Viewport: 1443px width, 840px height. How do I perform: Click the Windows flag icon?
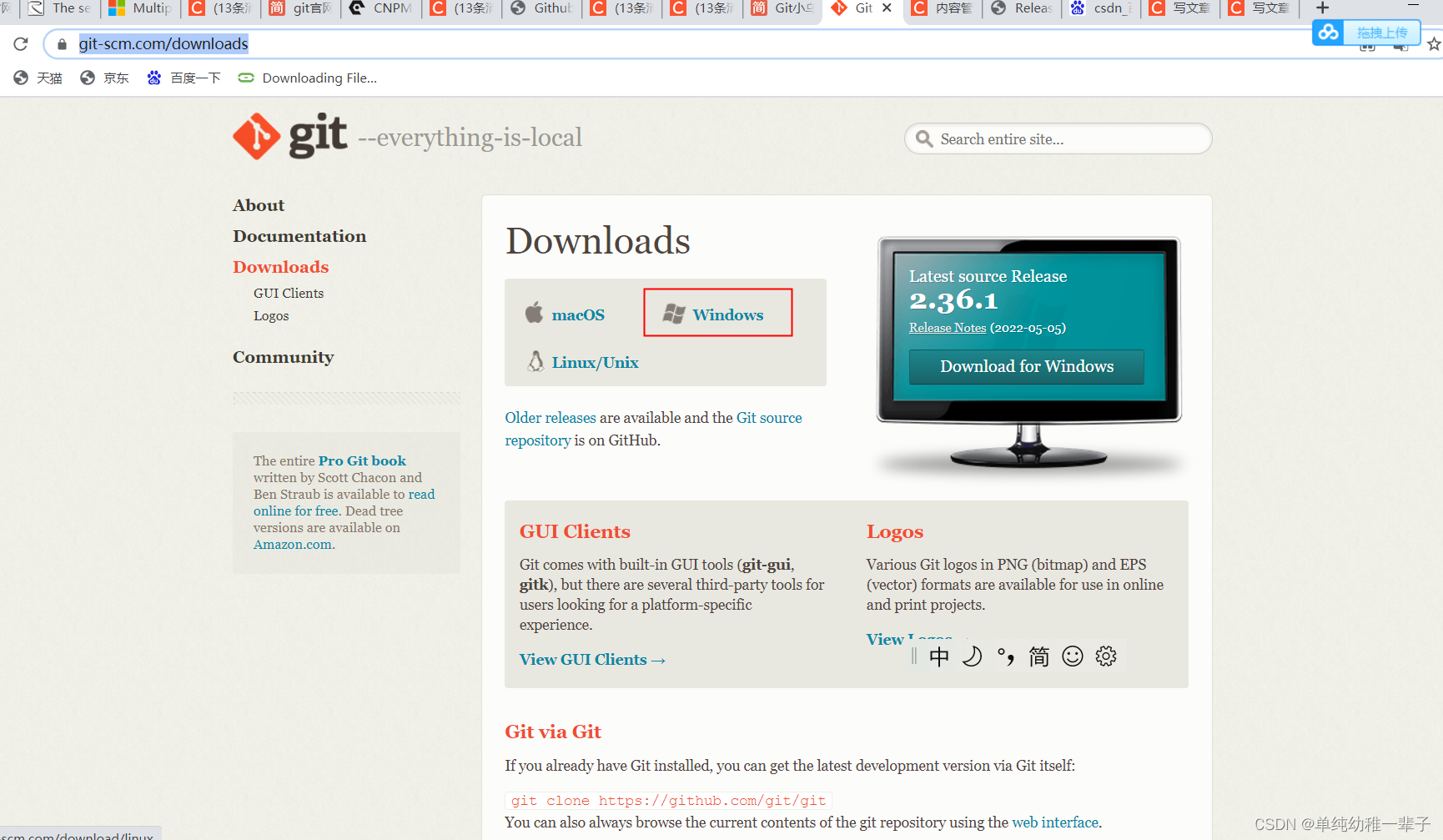click(x=674, y=314)
